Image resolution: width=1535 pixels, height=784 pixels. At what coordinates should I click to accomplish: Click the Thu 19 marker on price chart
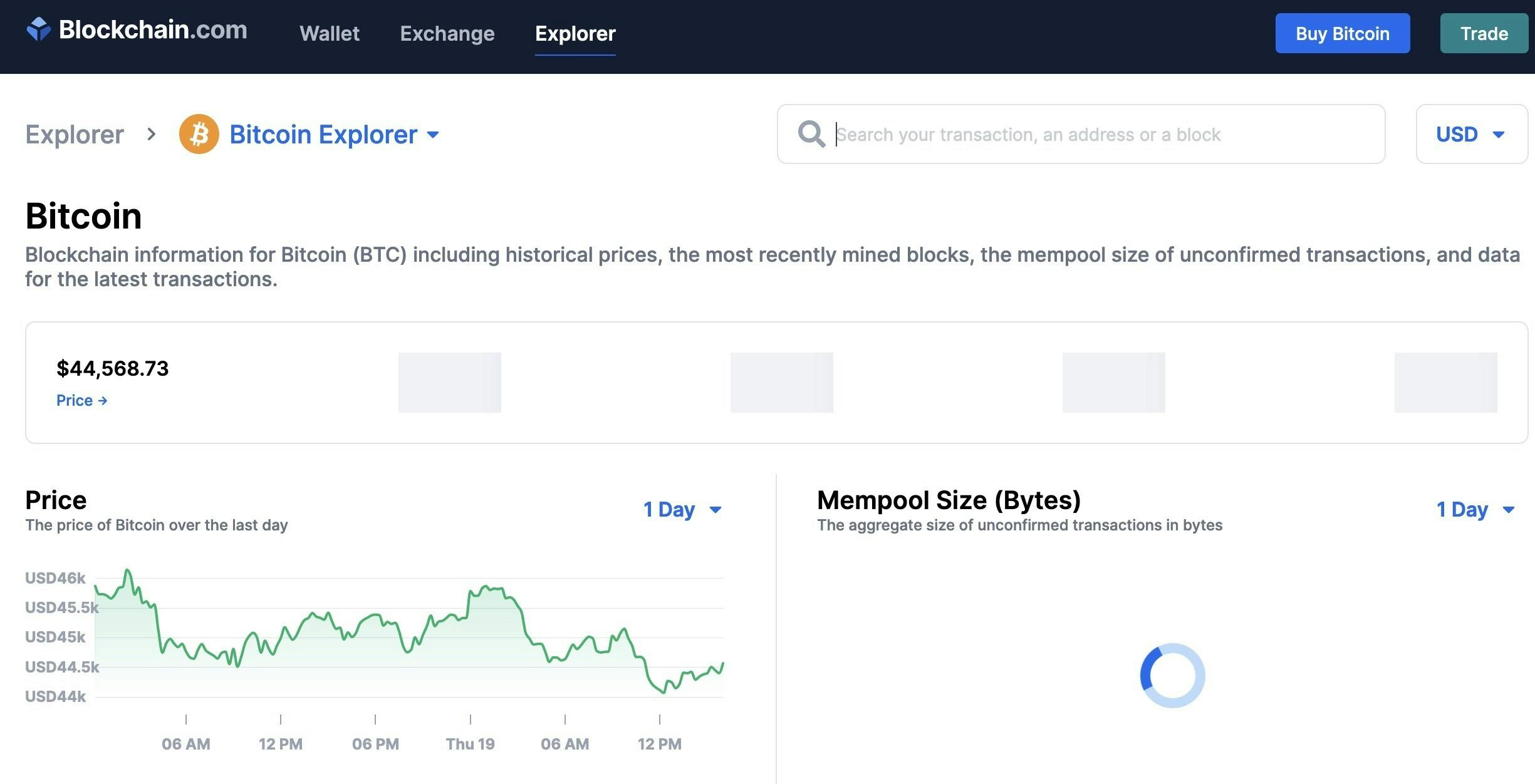pyautogui.click(x=470, y=744)
